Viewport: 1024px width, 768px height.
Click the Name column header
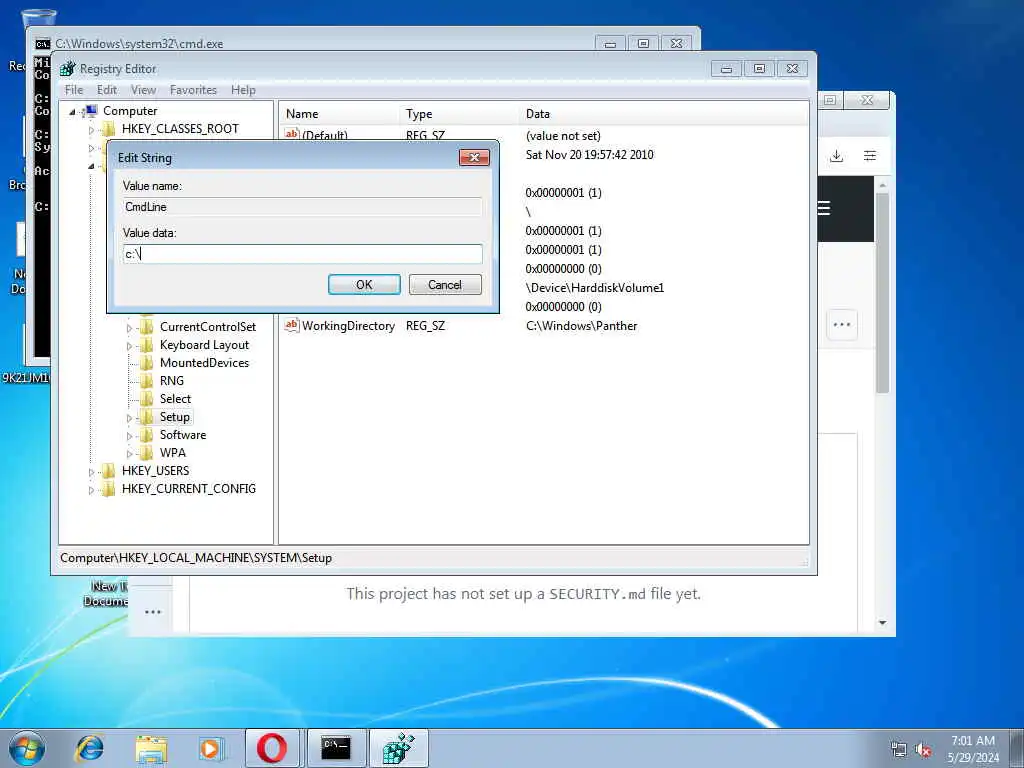(x=339, y=114)
